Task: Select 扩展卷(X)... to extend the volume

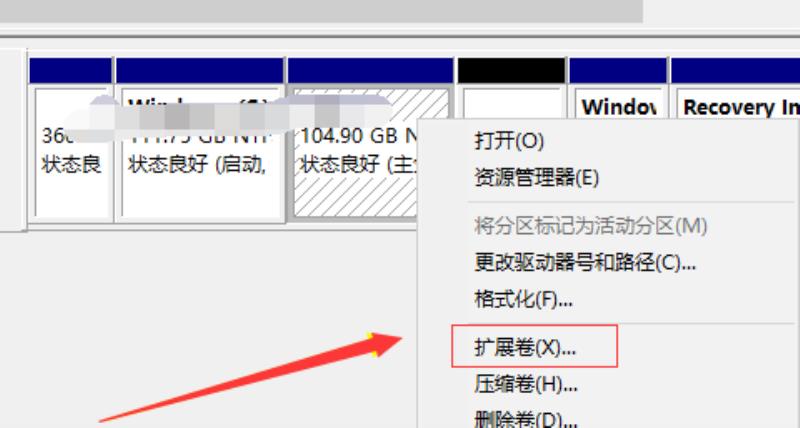Action: [x=524, y=348]
